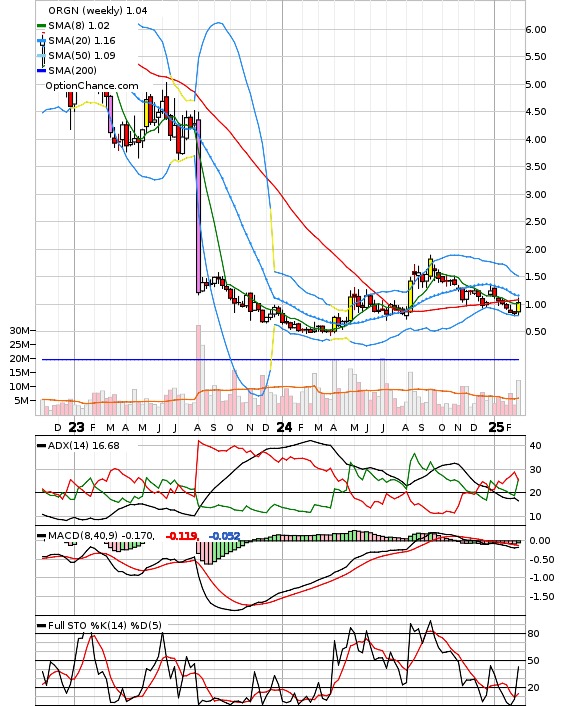Click the tall August 2023 volume bar
Image resolution: width=566 pixels, height=706 pixels.
point(198,370)
